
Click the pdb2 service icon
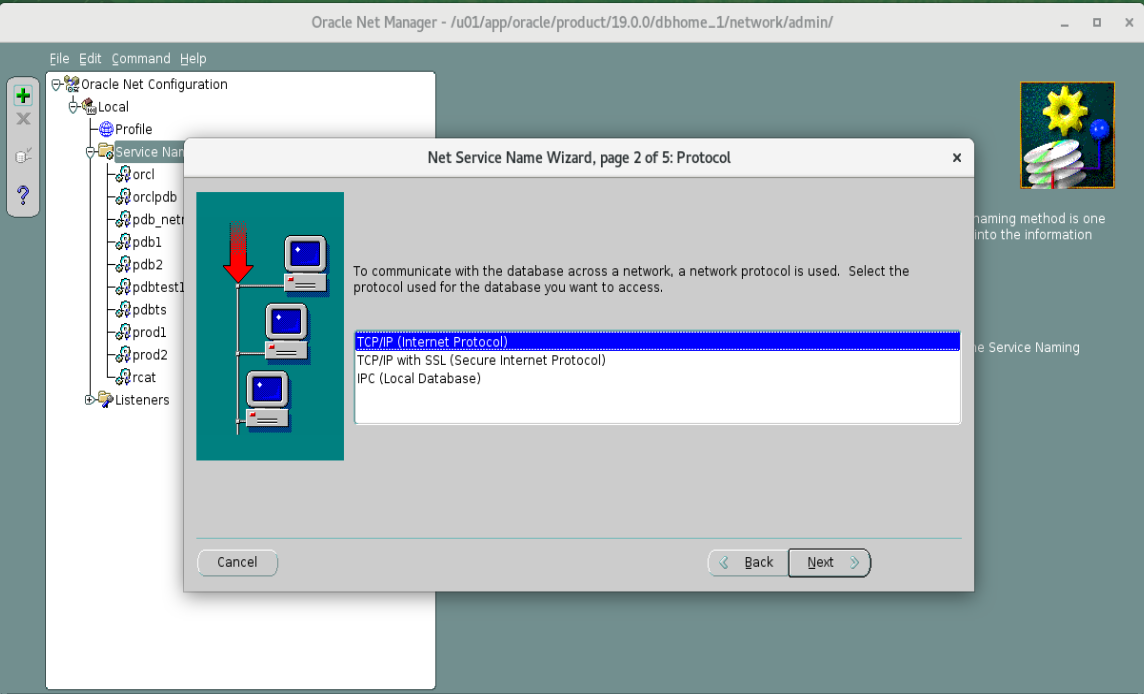tap(123, 265)
